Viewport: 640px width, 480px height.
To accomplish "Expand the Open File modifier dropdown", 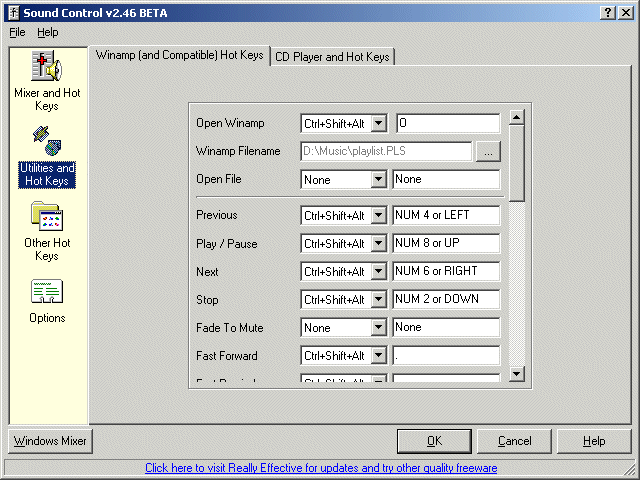I will pyautogui.click(x=379, y=179).
